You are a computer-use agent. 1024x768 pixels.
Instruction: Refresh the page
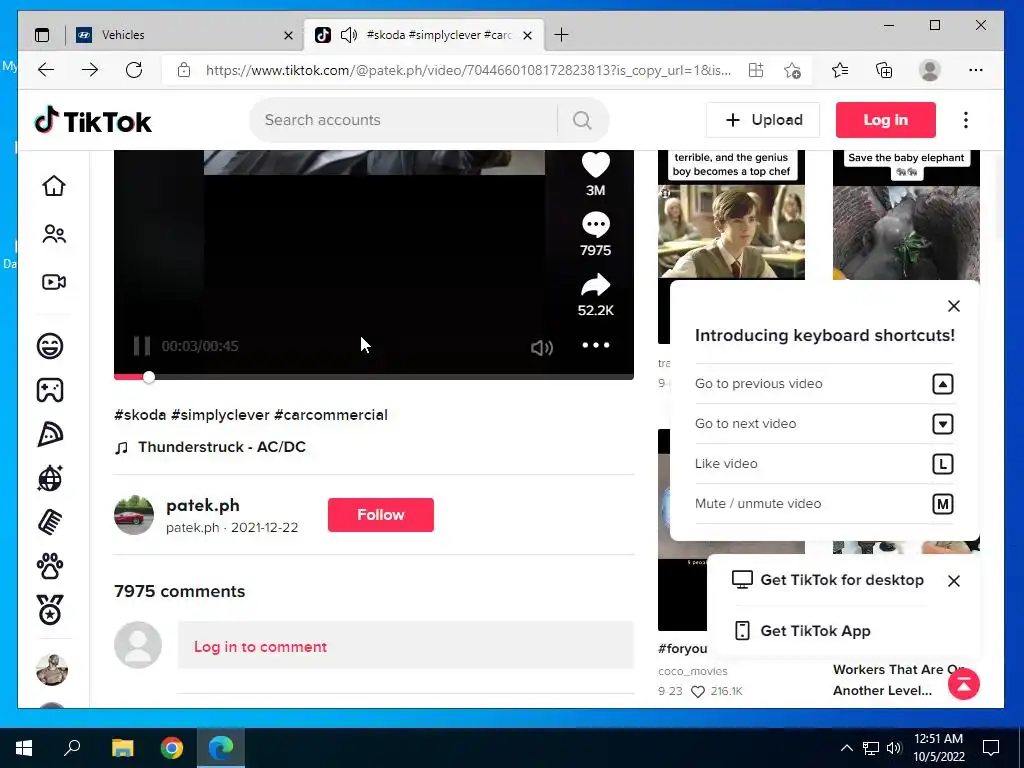pos(134,70)
